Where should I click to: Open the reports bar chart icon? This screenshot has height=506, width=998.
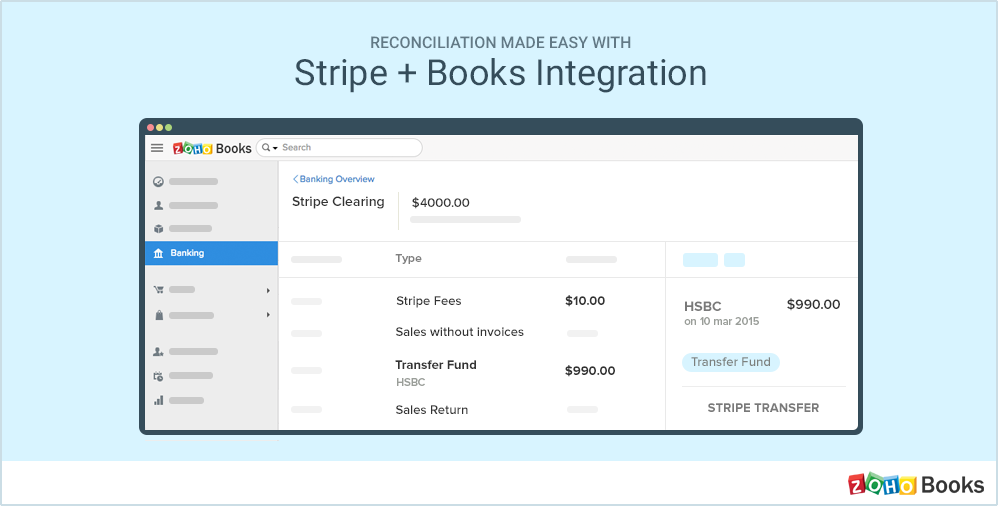point(158,400)
